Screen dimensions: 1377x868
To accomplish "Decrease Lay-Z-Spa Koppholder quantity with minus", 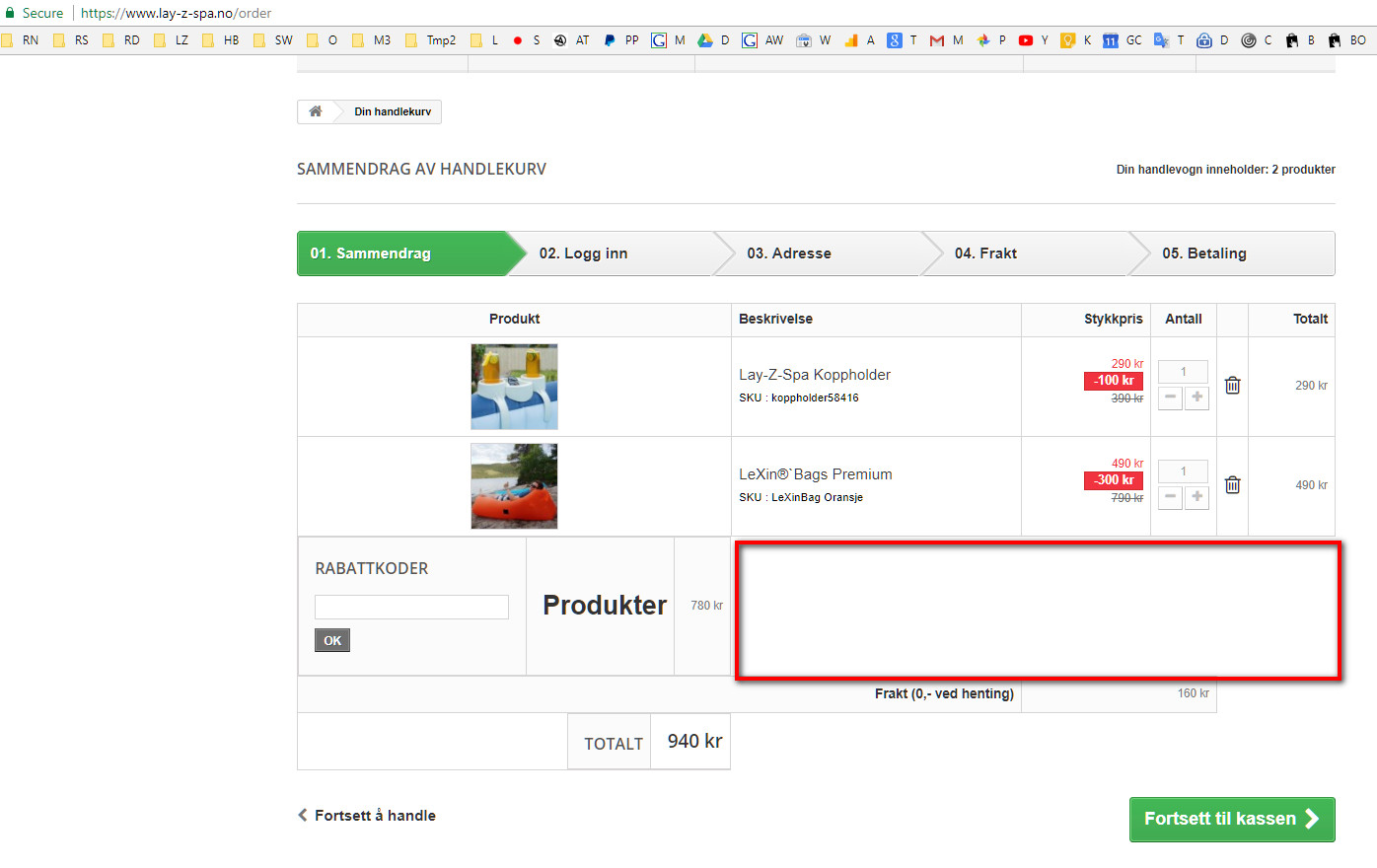I will [x=1170, y=397].
